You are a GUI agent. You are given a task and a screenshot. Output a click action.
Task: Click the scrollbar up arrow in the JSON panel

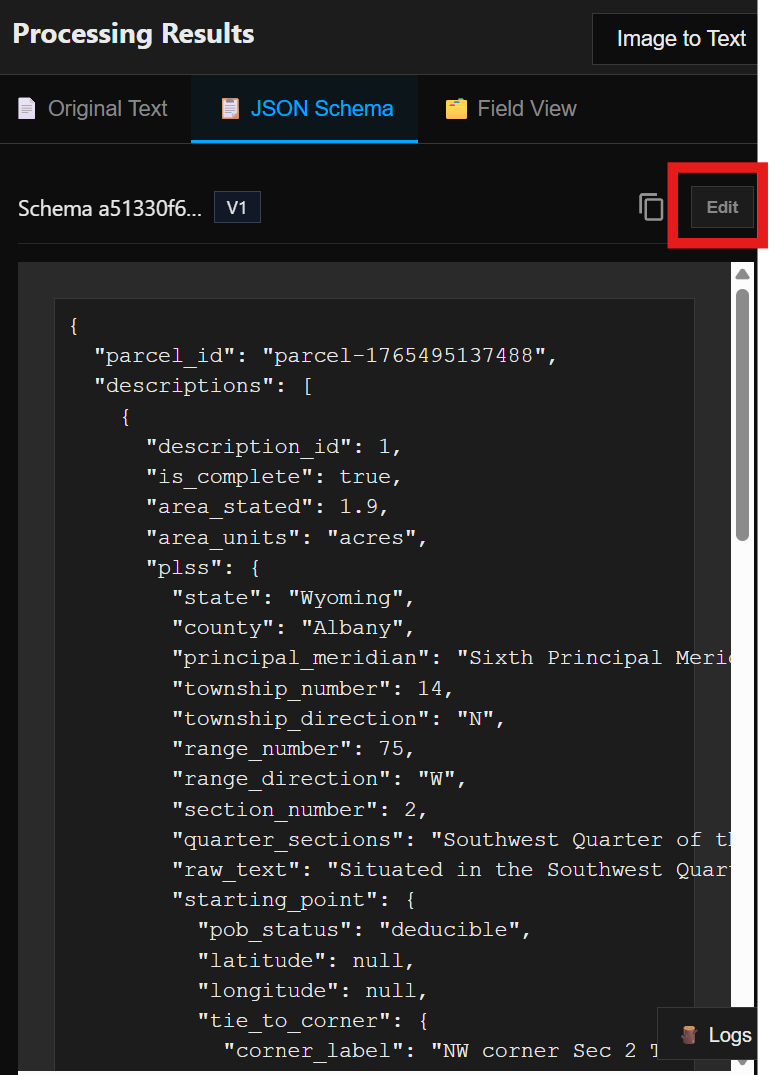(x=742, y=274)
